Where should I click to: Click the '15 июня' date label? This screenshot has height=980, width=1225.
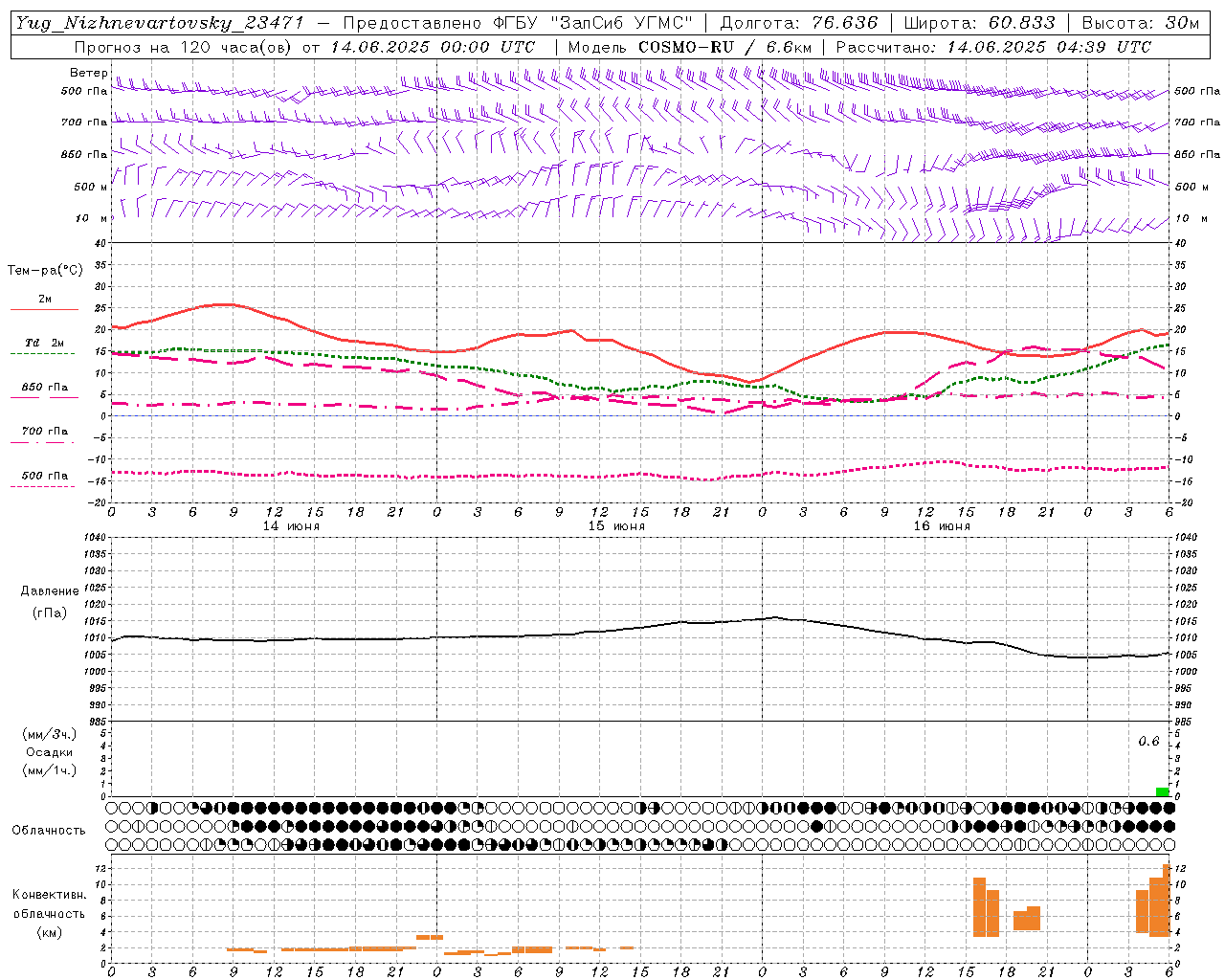tap(616, 526)
